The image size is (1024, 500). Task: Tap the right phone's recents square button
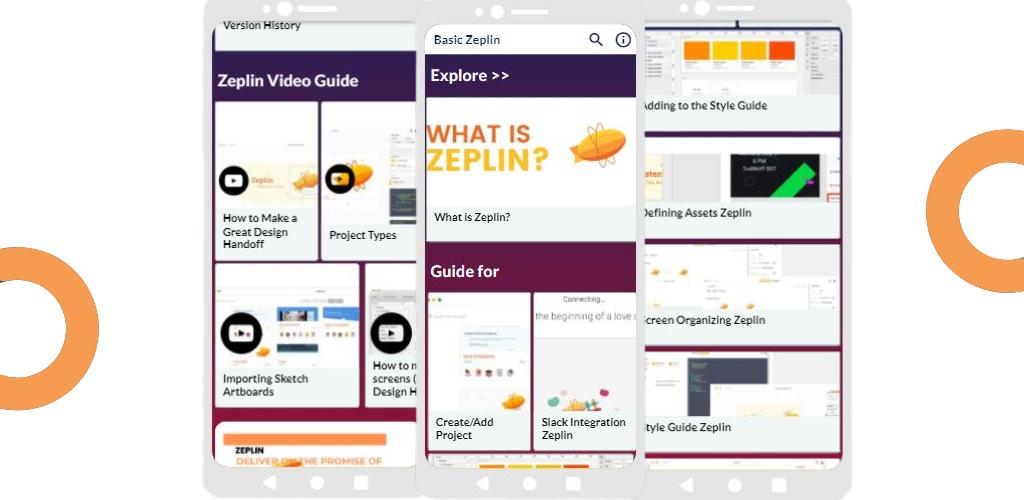coord(778,486)
